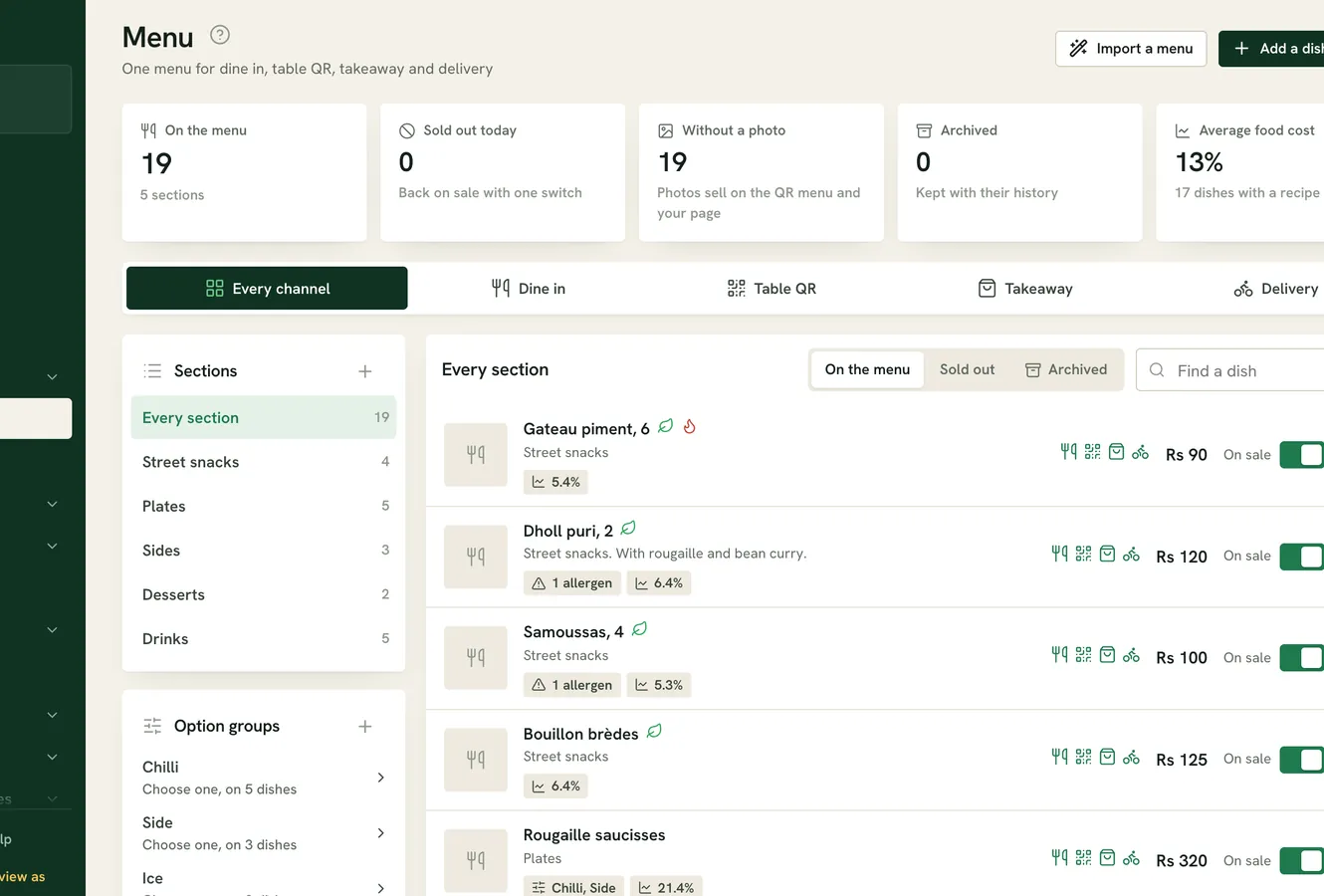This screenshot has width=1324, height=896.
Task: Show Sold out dishes filter
Action: click(x=967, y=369)
